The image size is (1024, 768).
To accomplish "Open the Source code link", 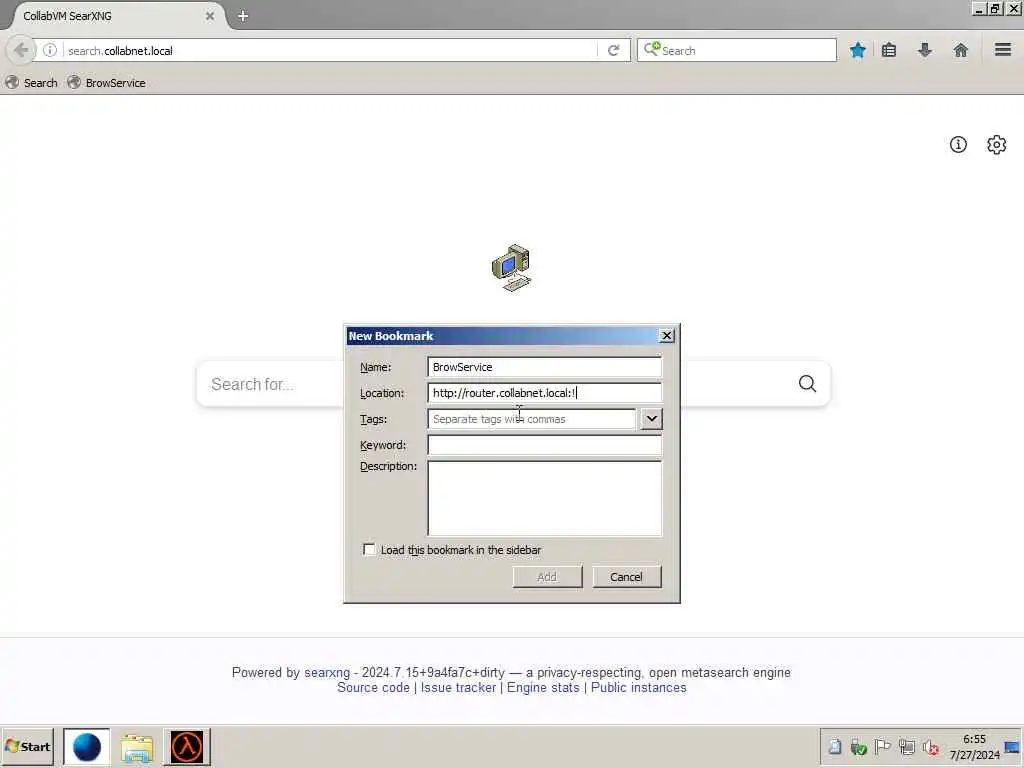I will click(x=373, y=688).
